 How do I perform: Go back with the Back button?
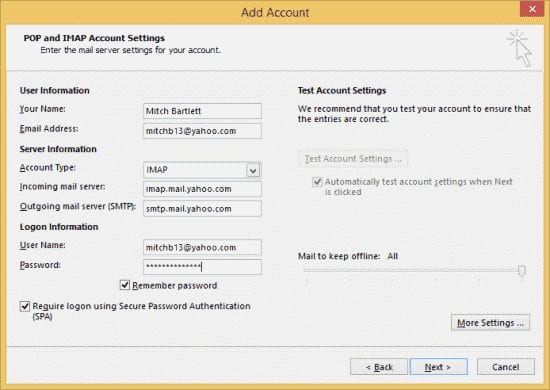pyautogui.click(x=379, y=367)
